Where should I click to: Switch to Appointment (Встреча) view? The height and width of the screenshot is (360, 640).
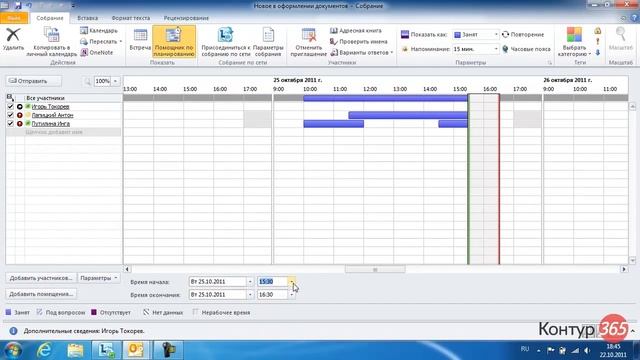coord(140,40)
